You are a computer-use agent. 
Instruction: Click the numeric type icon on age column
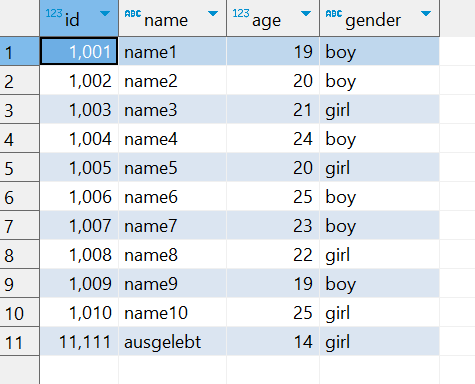241,13
